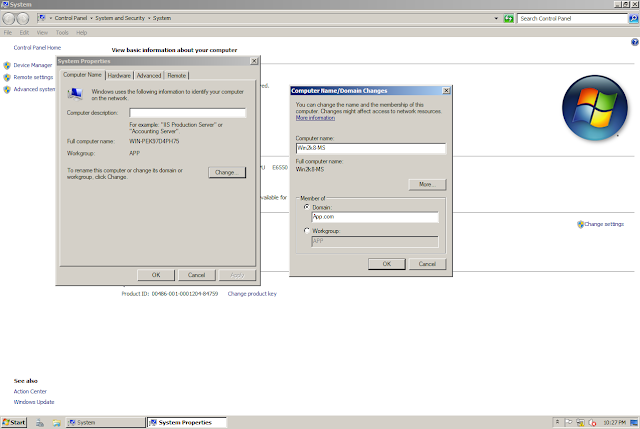
Task: Click the Back navigation arrow button
Action: click(9, 18)
